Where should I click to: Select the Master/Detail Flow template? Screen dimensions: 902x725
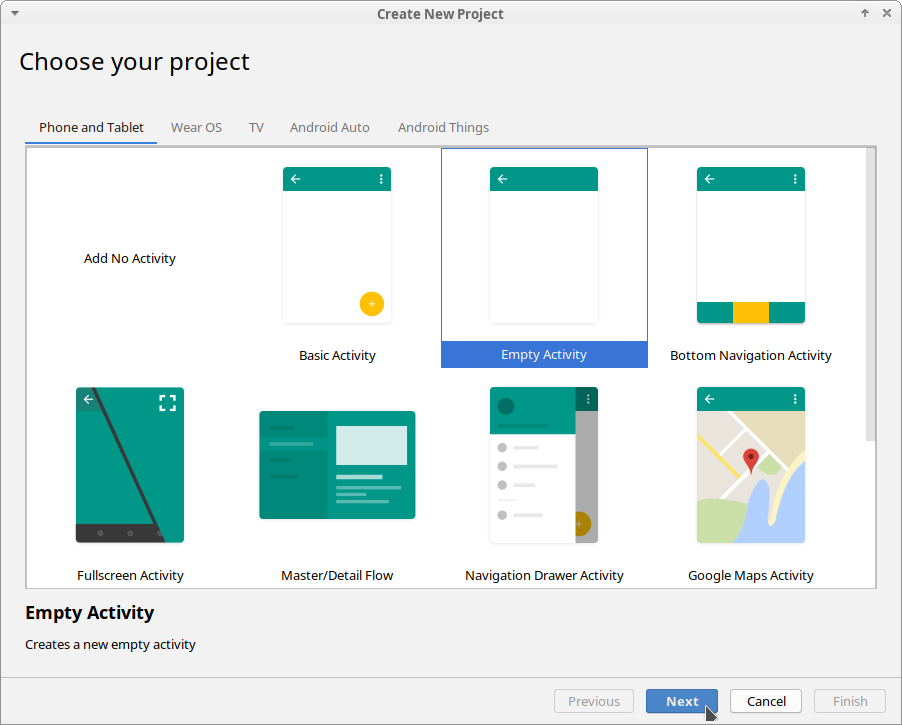pyautogui.click(x=337, y=465)
